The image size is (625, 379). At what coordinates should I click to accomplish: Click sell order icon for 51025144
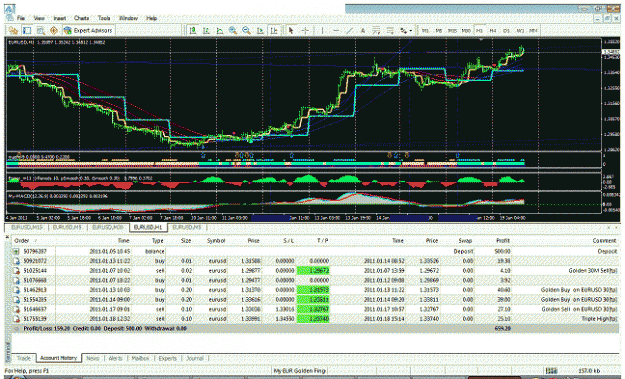point(16,271)
